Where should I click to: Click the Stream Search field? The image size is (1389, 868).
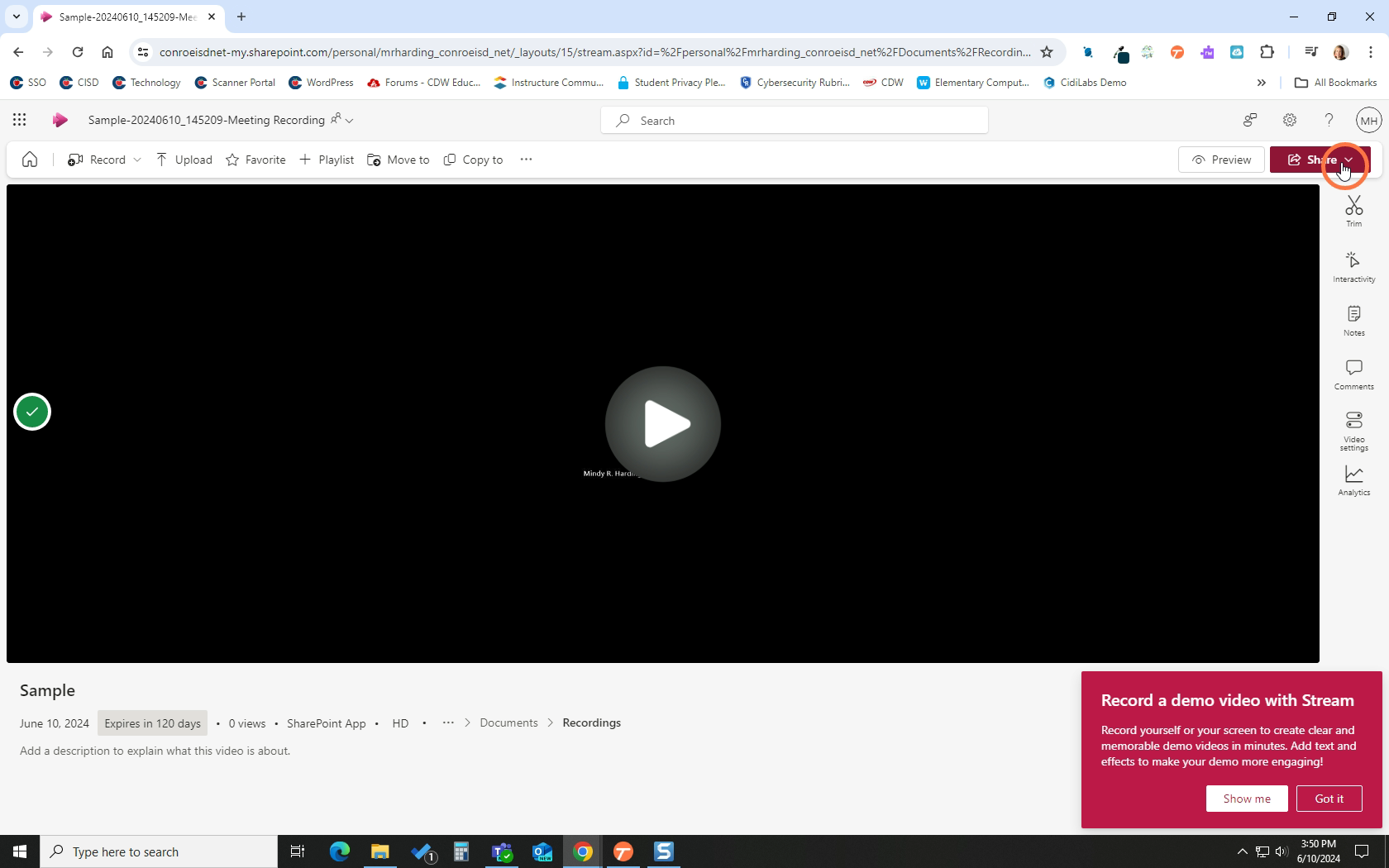tap(794, 121)
